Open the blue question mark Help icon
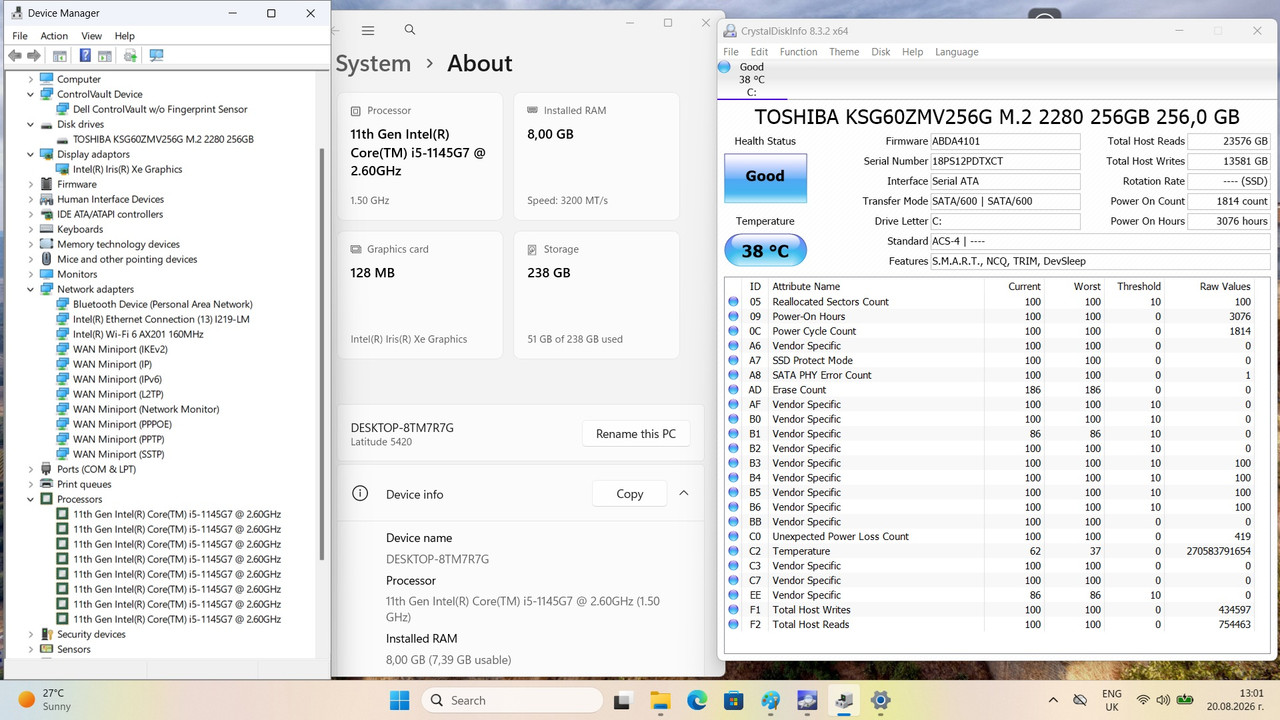Screen dimensions: 1280x720 click(85, 56)
